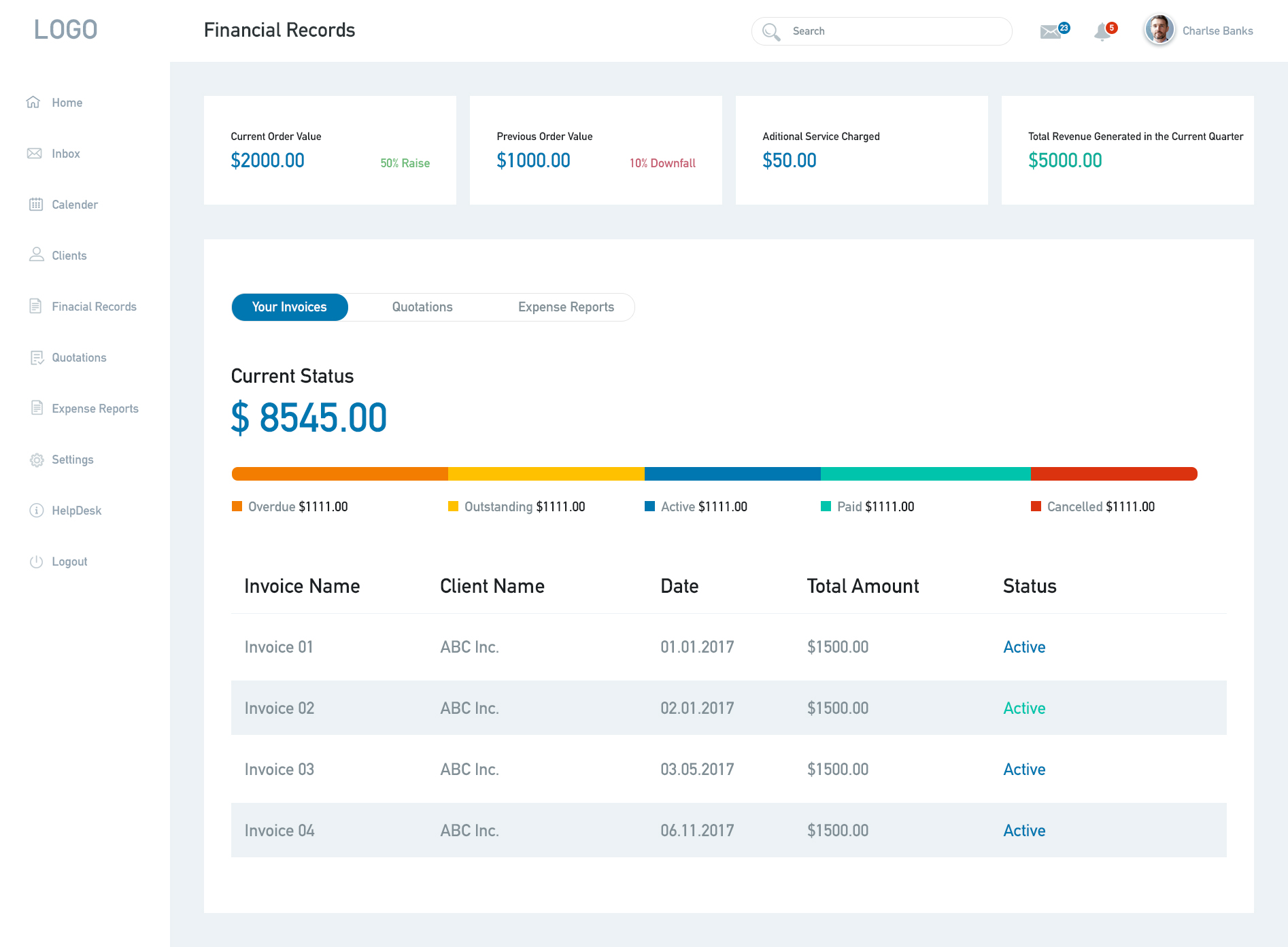Image resolution: width=1288 pixels, height=947 pixels.
Task: Click the Inbox envelope icon in sidebar
Action: click(34, 153)
